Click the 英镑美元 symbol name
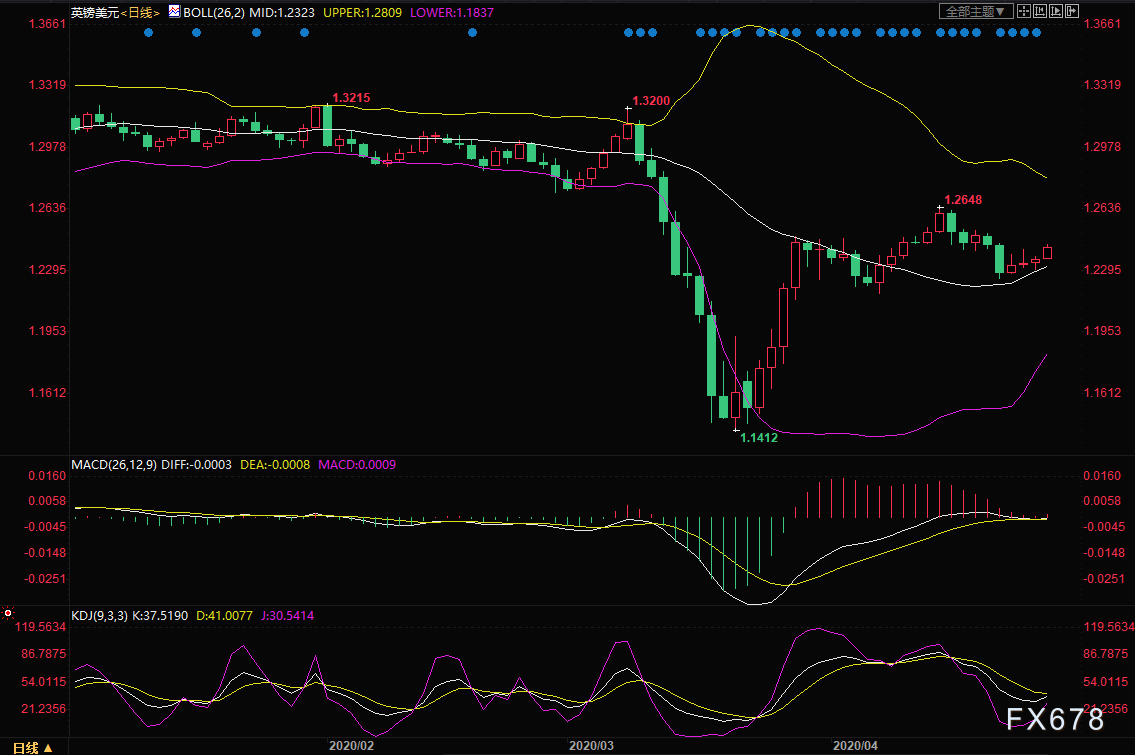 (x=95, y=12)
